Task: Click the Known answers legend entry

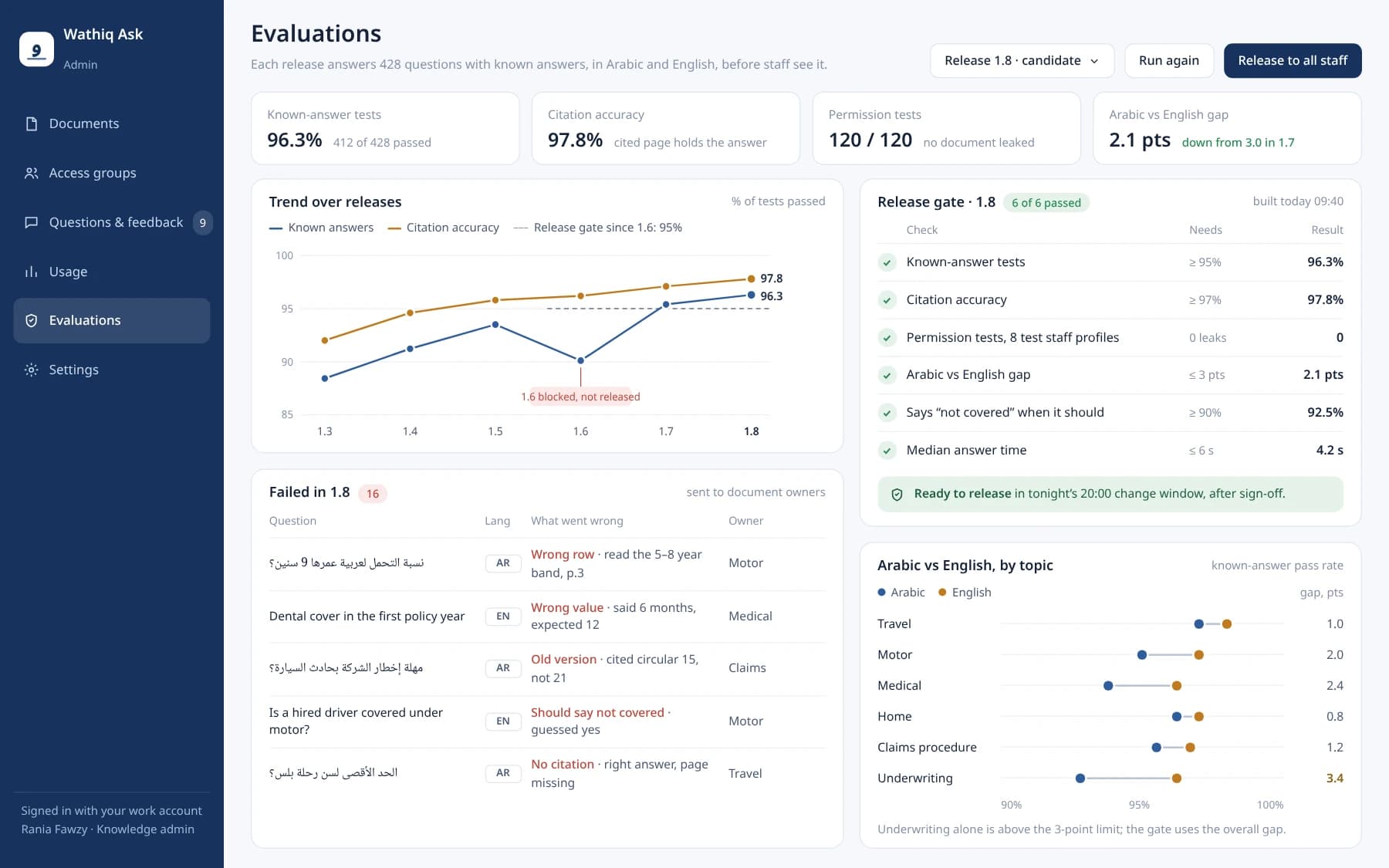Action: point(321,228)
